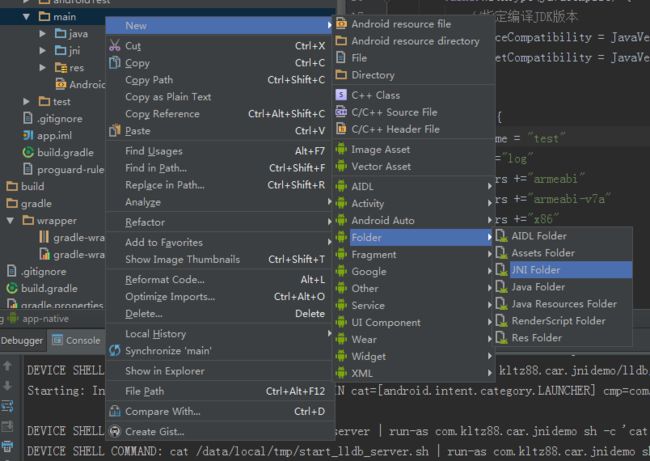The width and height of the screenshot is (650, 461).
Task: Open the XML submenu
Action: click(414, 373)
